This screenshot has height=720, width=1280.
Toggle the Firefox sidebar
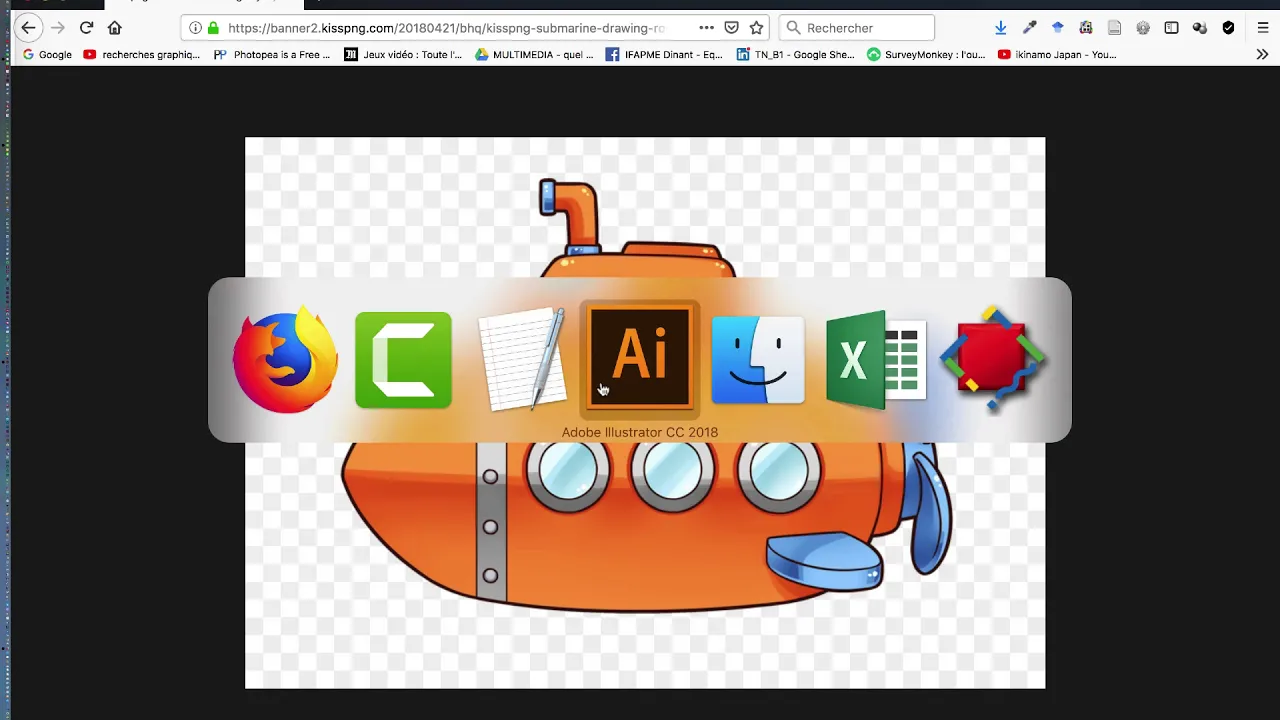1171,28
